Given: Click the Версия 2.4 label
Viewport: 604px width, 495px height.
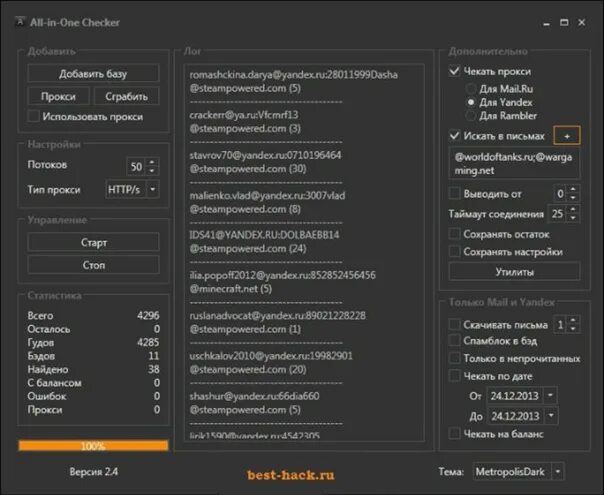Looking at the screenshot, I should 94,472.
